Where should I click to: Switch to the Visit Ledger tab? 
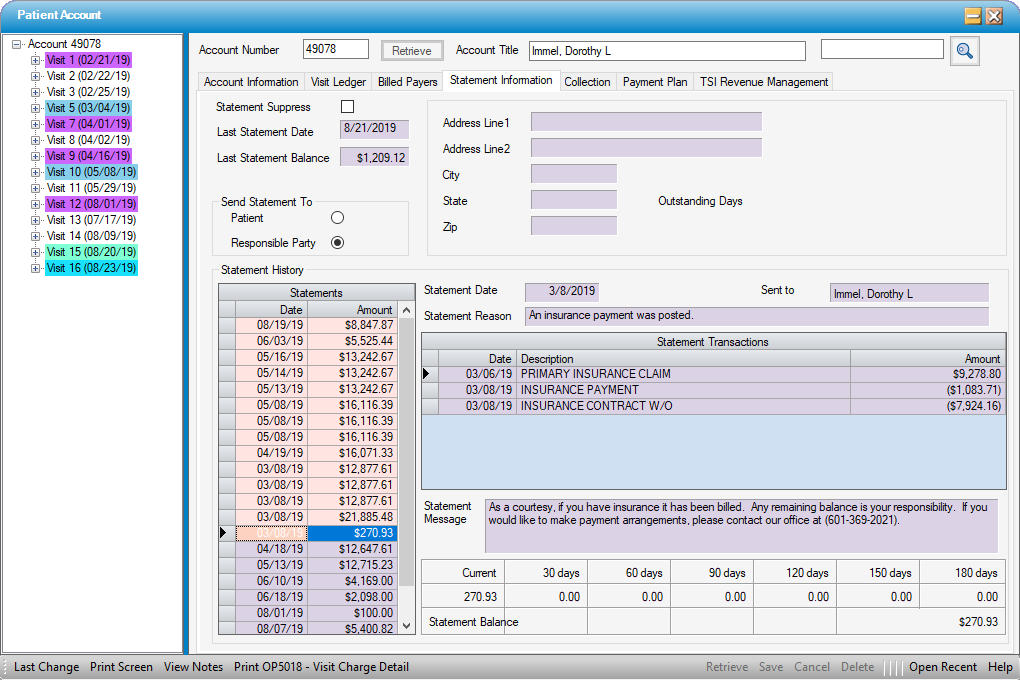click(x=341, y=82)
